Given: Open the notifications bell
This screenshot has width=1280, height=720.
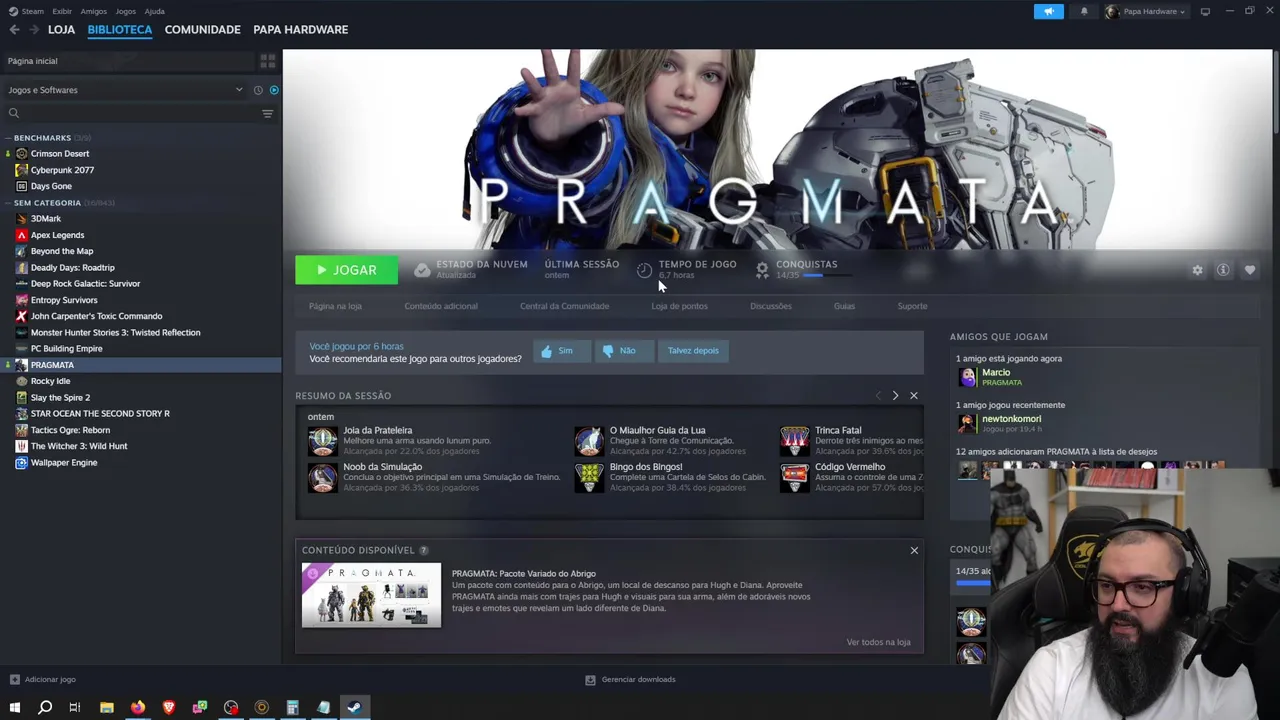Looking at the screenshot, I should tap(1084, 11).
